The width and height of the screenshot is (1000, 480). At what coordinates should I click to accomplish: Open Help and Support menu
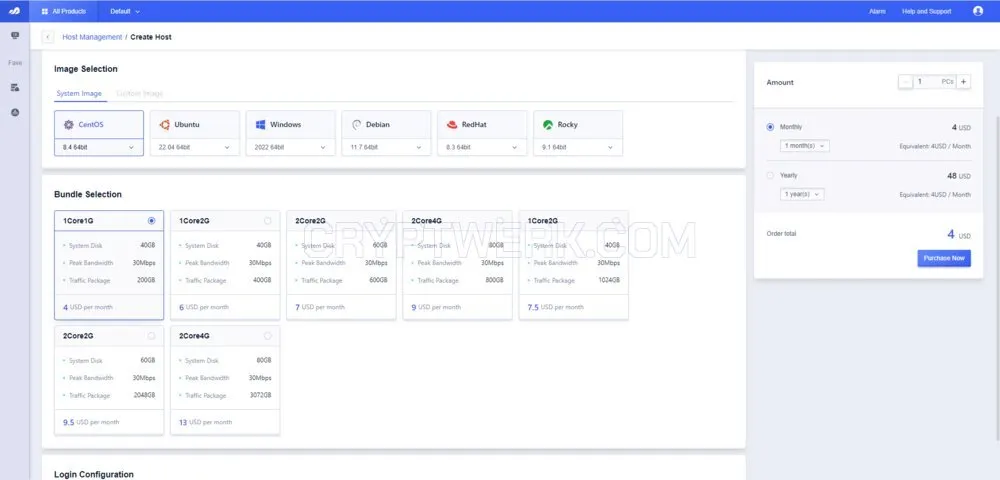coord(926,11)
